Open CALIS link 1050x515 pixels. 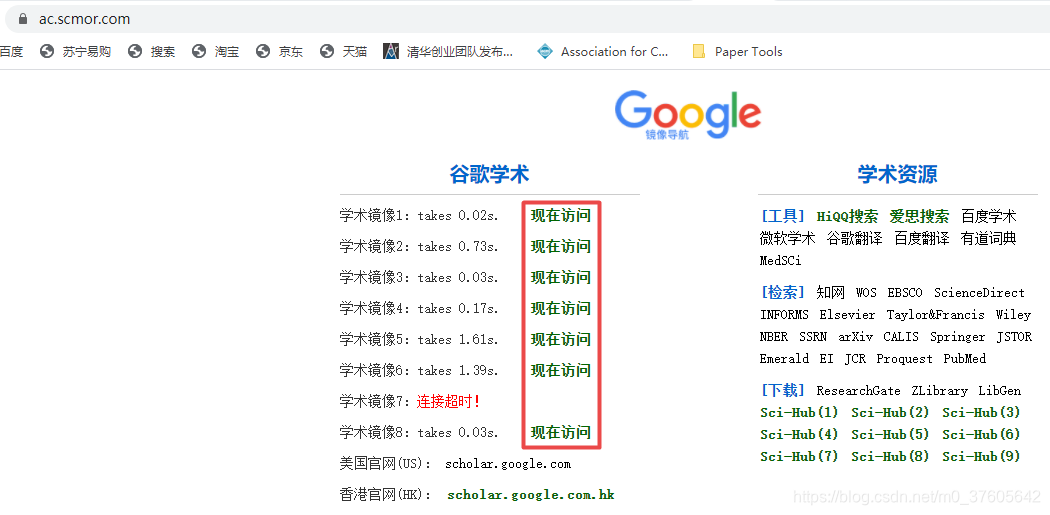[901, 337]
